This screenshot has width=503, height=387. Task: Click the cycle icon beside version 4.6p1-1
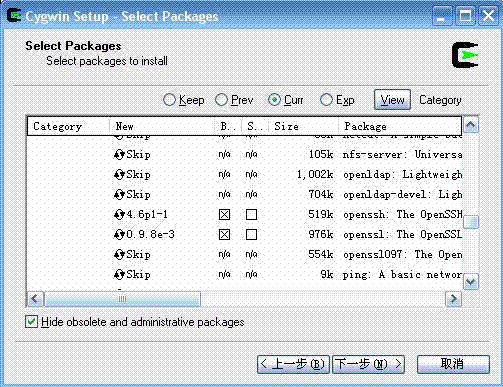119,215
